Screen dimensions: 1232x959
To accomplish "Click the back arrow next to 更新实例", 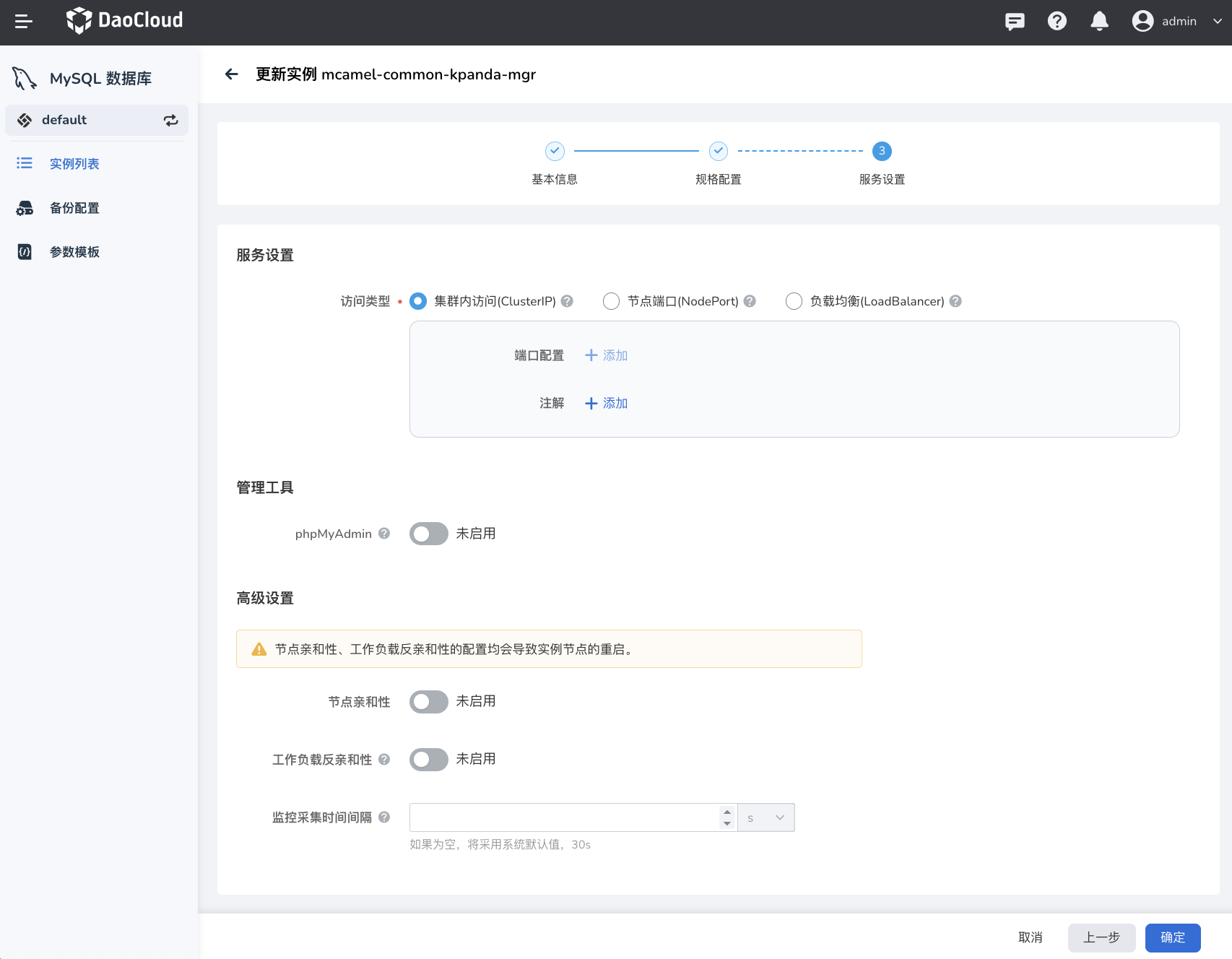I will (x=231, y=74).
